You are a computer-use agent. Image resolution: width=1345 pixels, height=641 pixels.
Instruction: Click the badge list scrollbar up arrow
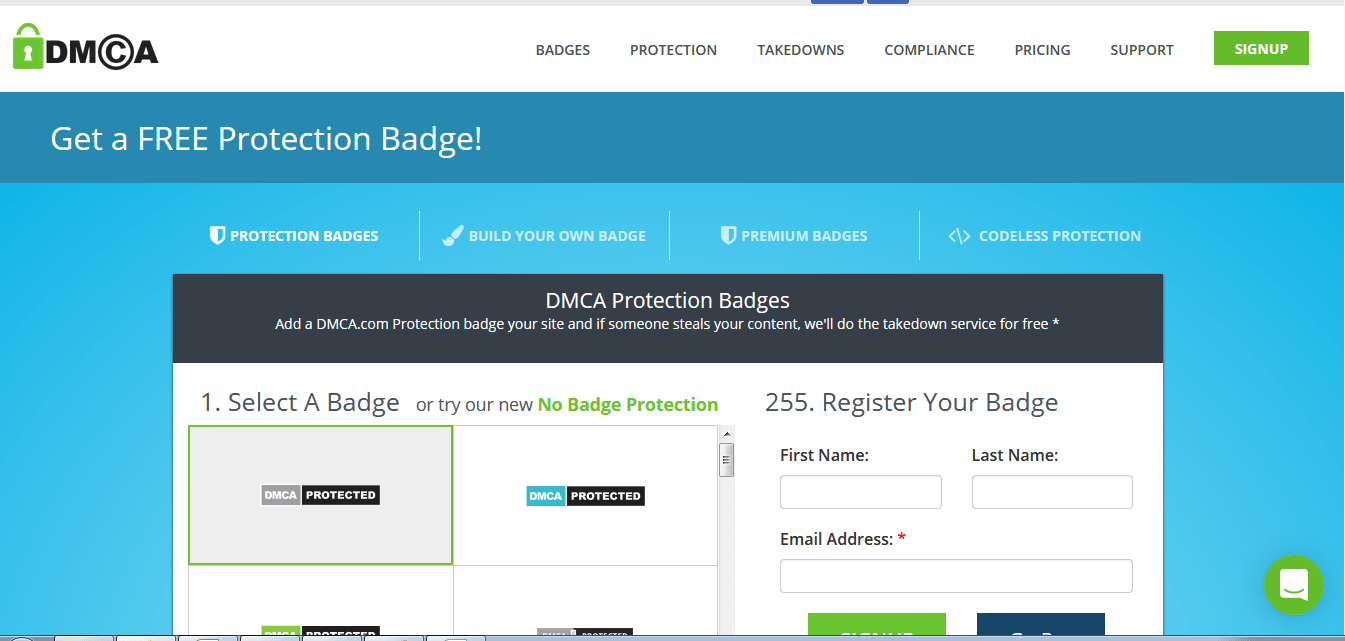click(x=727, y=433)
